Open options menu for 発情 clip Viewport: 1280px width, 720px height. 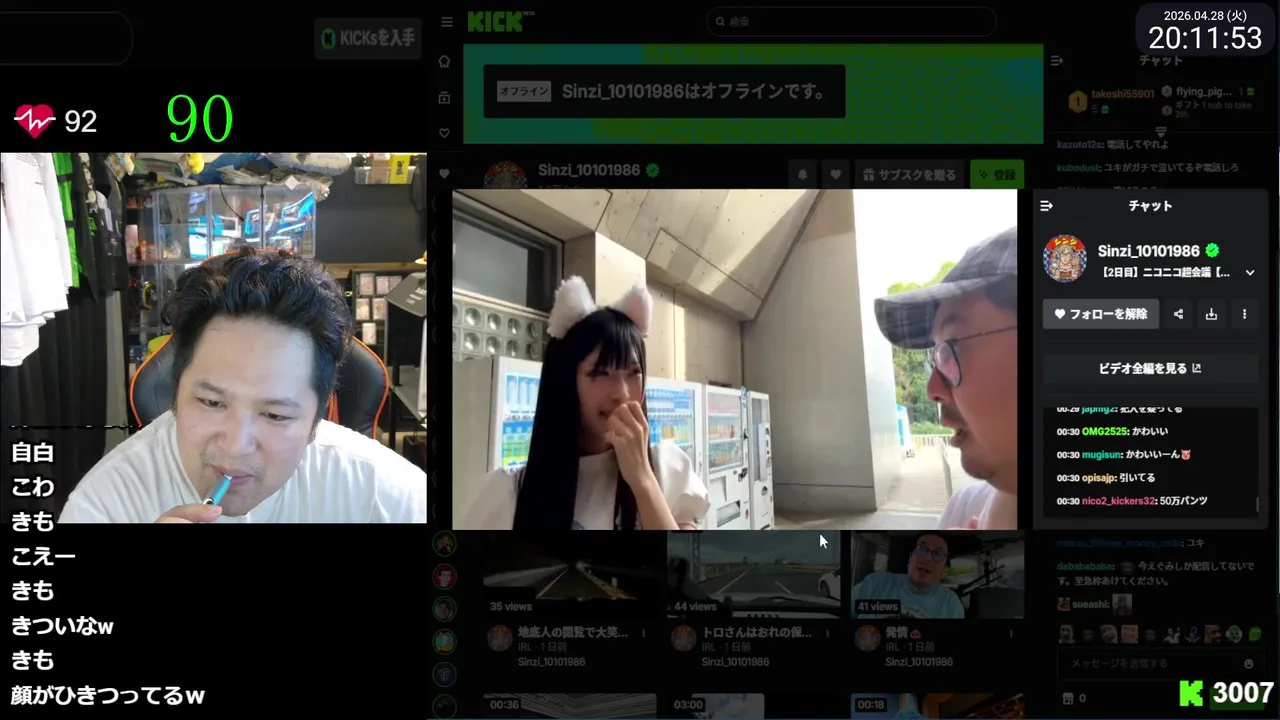tap(1011, 633)
